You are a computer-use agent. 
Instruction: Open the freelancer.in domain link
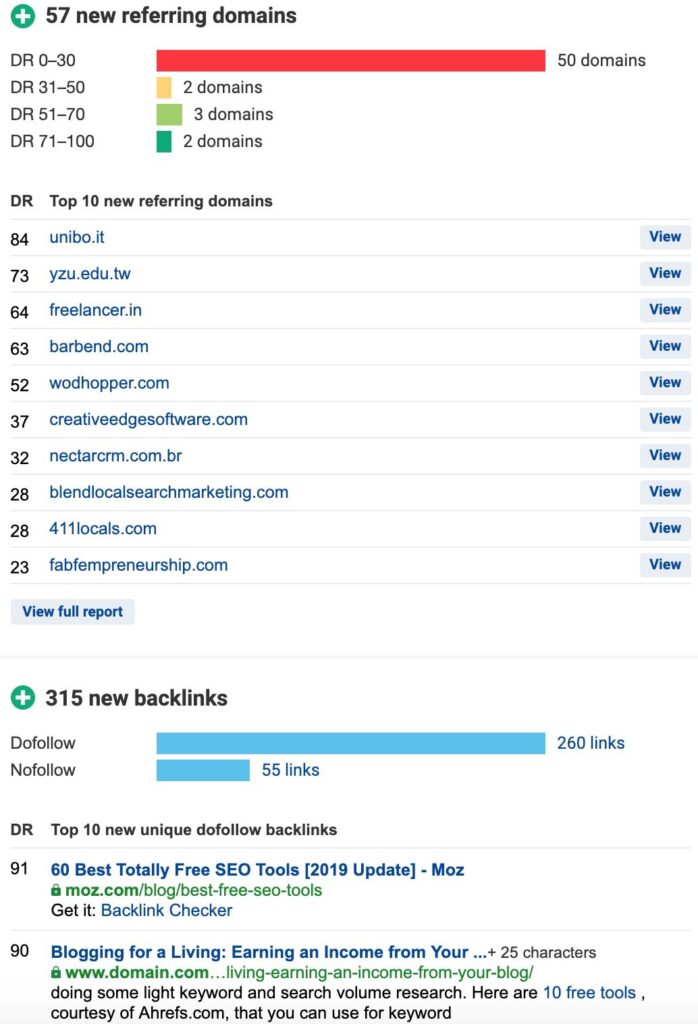[x=96, y=310]
